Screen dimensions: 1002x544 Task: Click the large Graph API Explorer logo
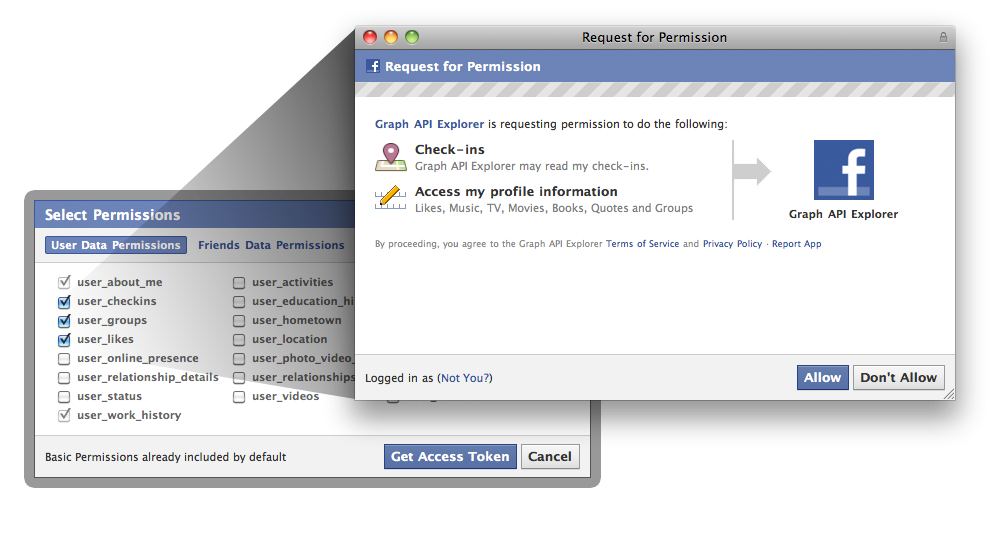coord(843,170)
